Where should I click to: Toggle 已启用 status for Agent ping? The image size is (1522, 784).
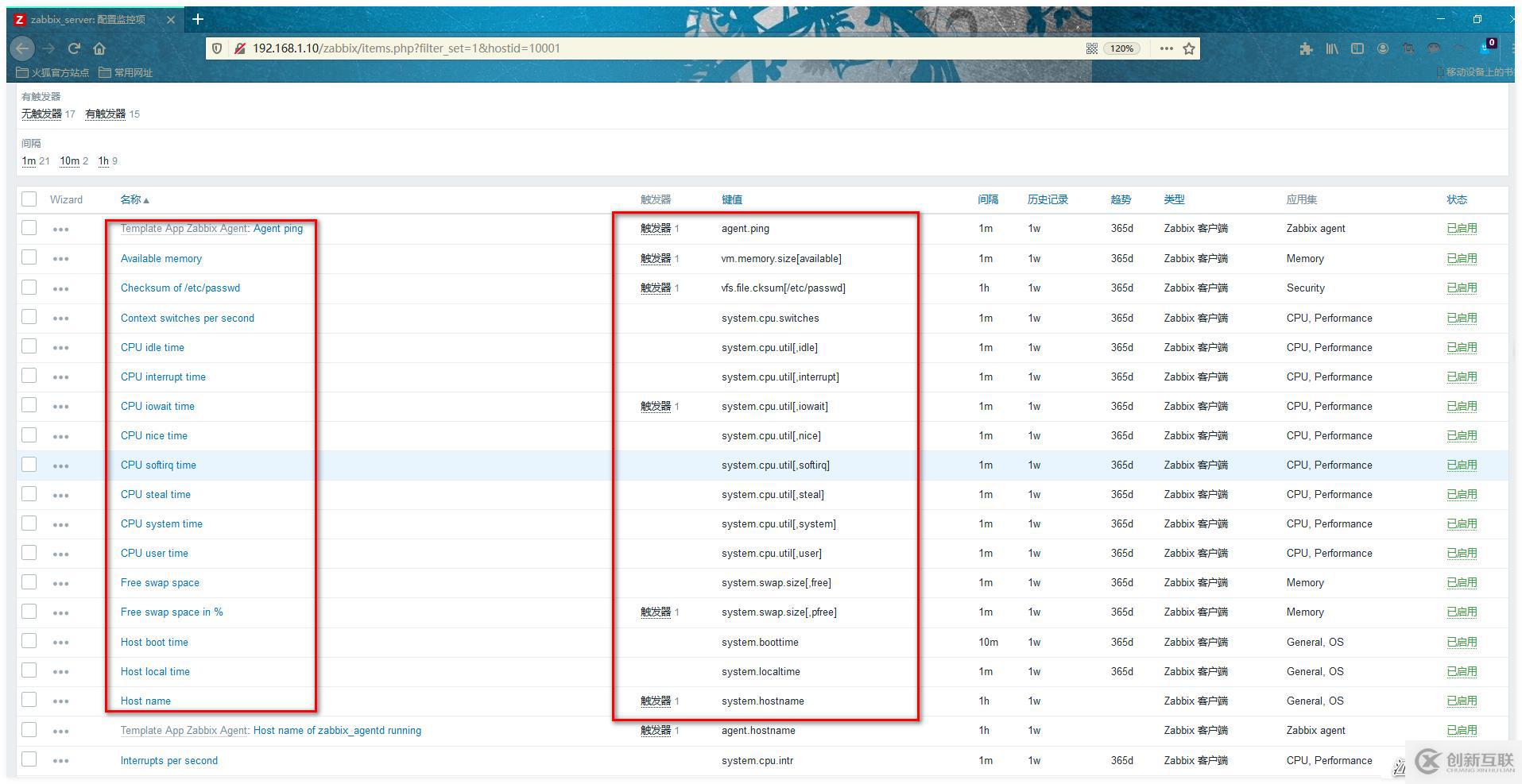pos(1462,228)
